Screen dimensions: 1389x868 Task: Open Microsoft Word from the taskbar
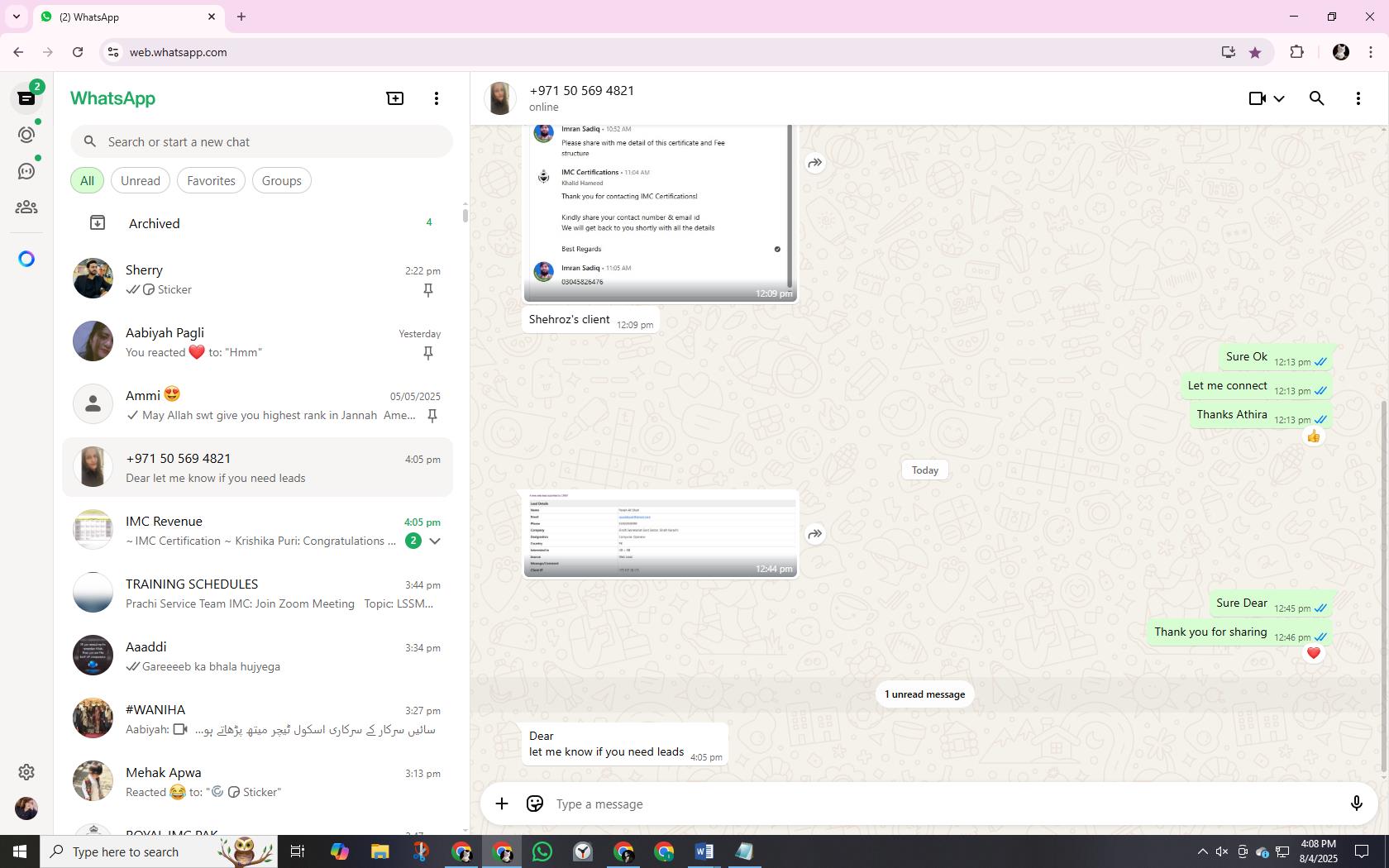[x=704, y=851]
